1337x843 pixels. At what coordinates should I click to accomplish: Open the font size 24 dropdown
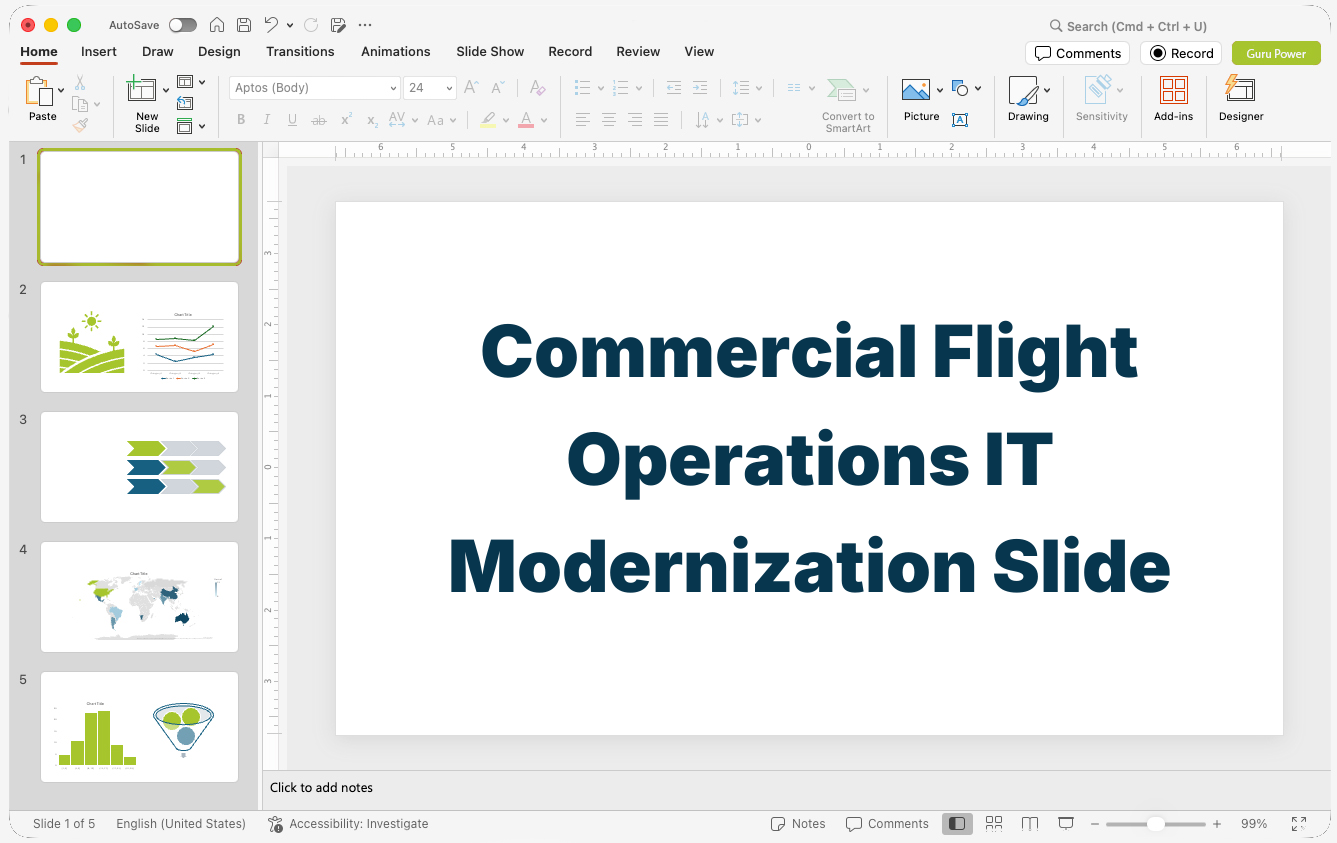tap(449, 88)
